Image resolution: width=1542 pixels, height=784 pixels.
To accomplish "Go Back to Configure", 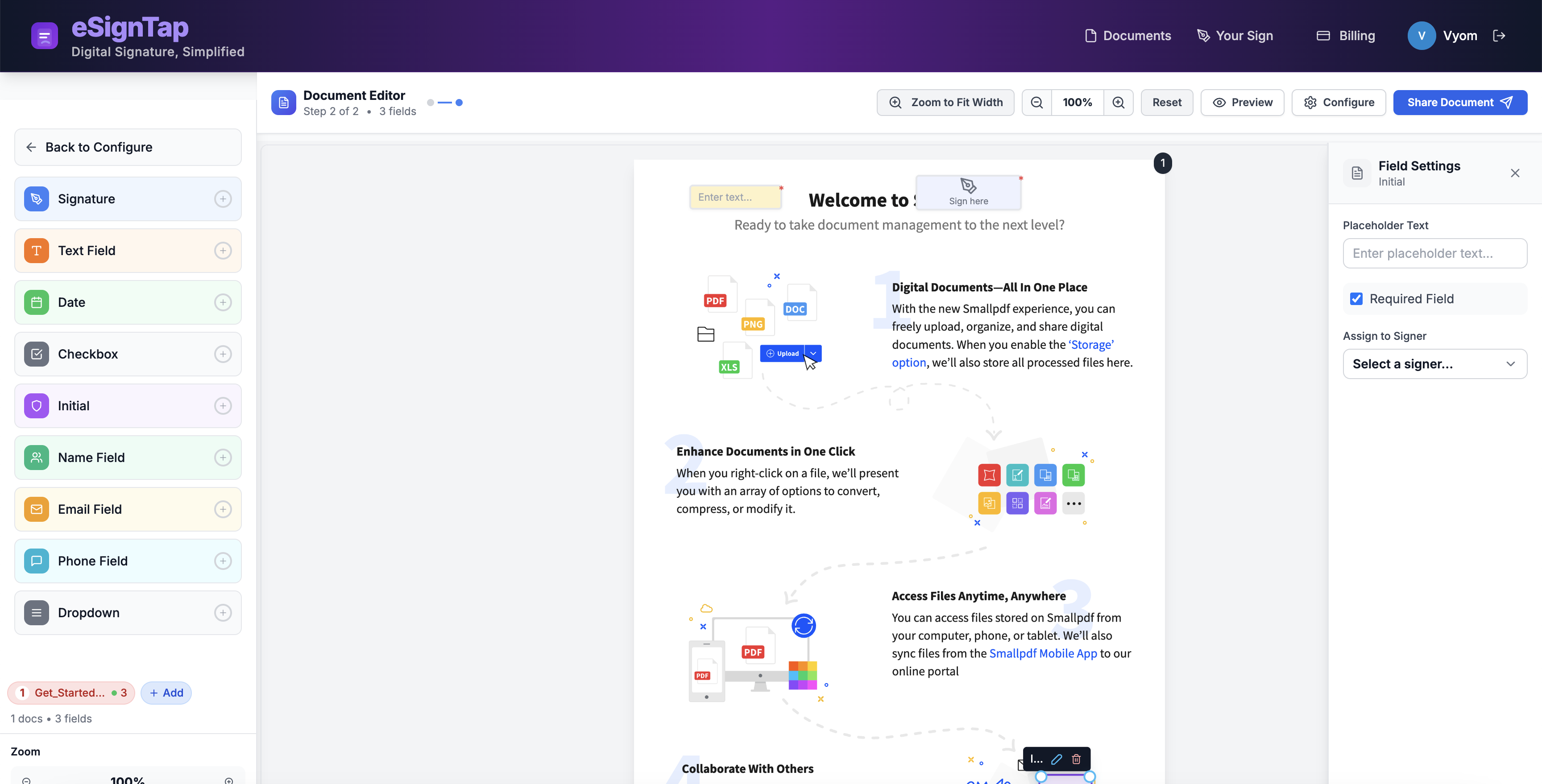I will (128, 147).
